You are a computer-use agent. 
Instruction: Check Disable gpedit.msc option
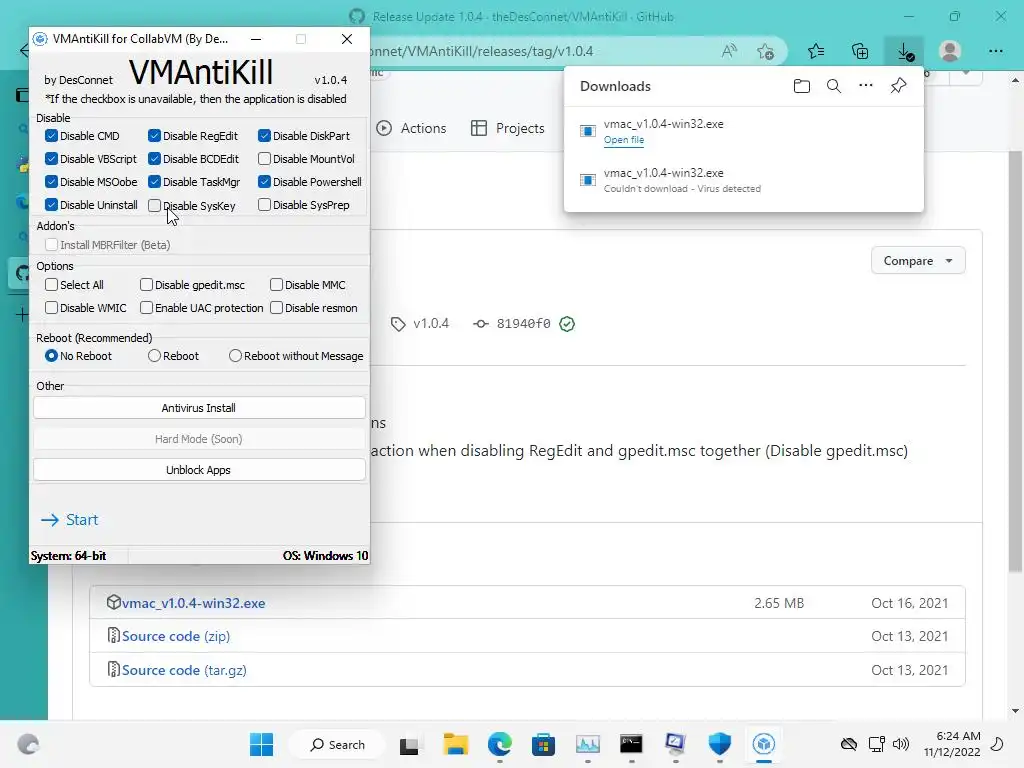tap(146, 285)
